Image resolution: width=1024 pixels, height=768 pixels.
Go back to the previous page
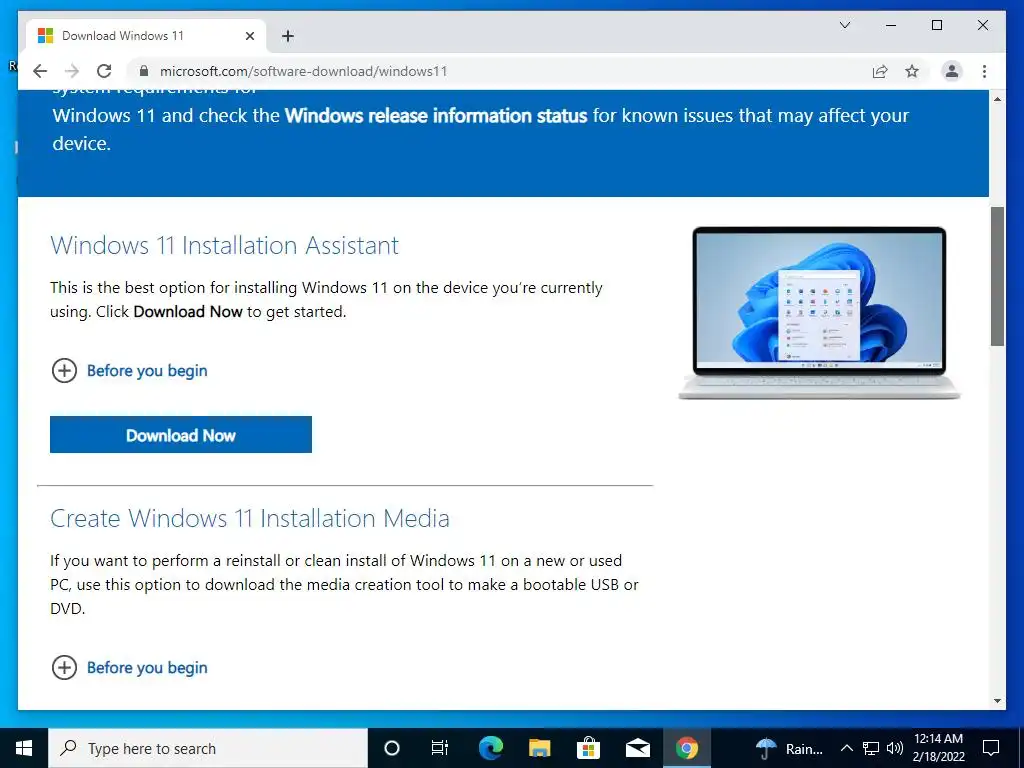click(x=40, y=71)
